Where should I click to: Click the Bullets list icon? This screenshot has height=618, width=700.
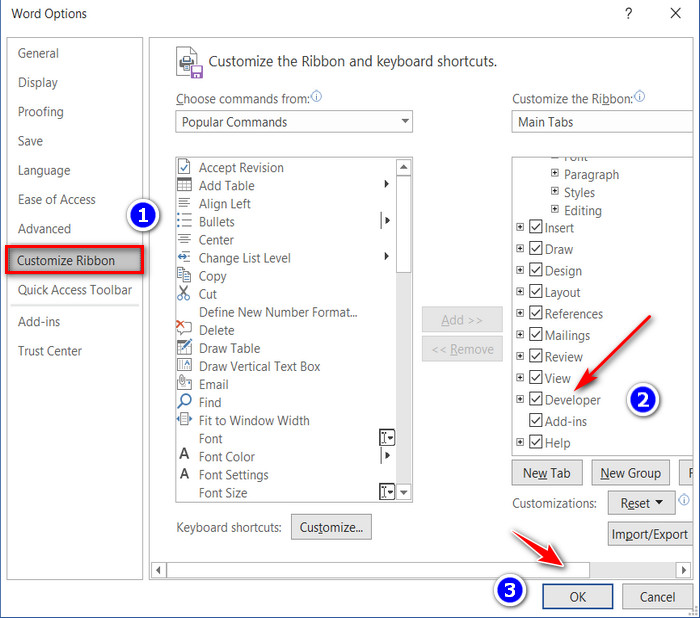tap(184, 221)
